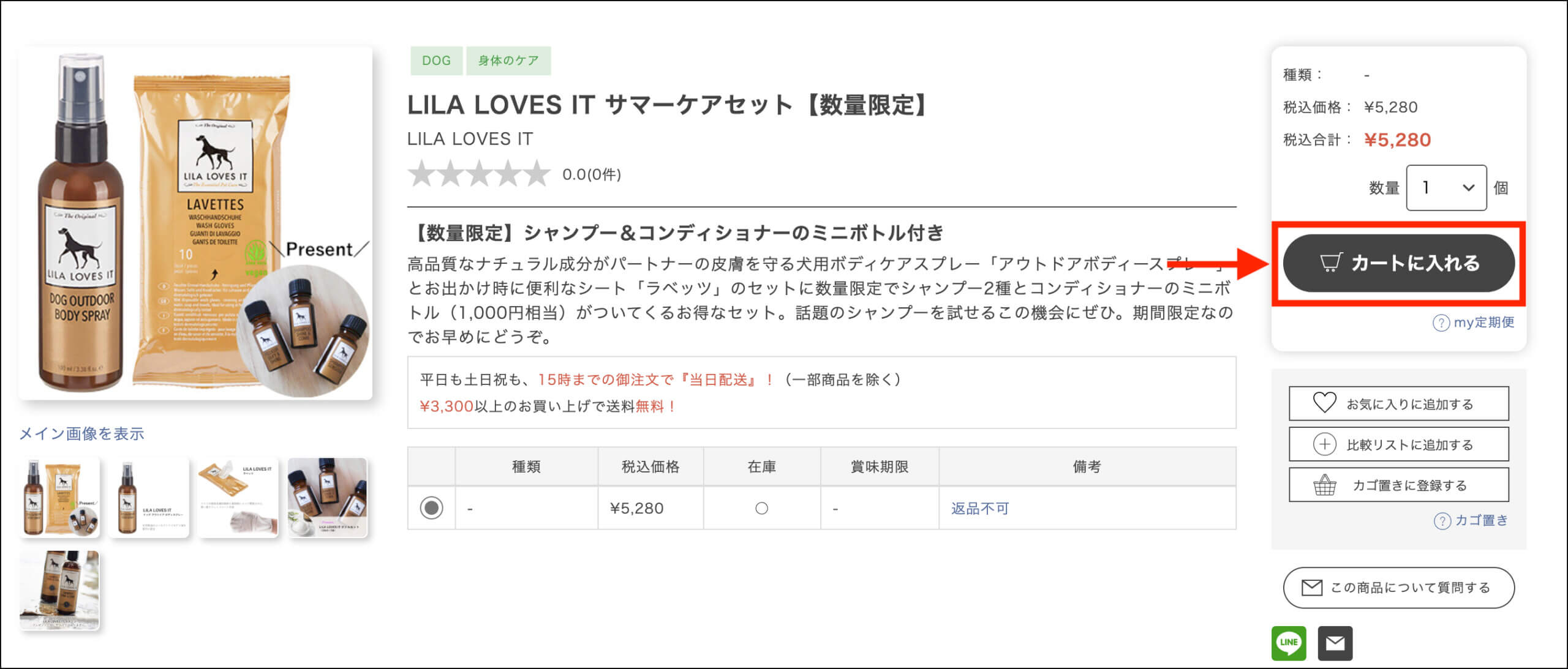Click the 種類 table column header
Viewport: 1568px width, 669px height.
[x=526, y=466]
